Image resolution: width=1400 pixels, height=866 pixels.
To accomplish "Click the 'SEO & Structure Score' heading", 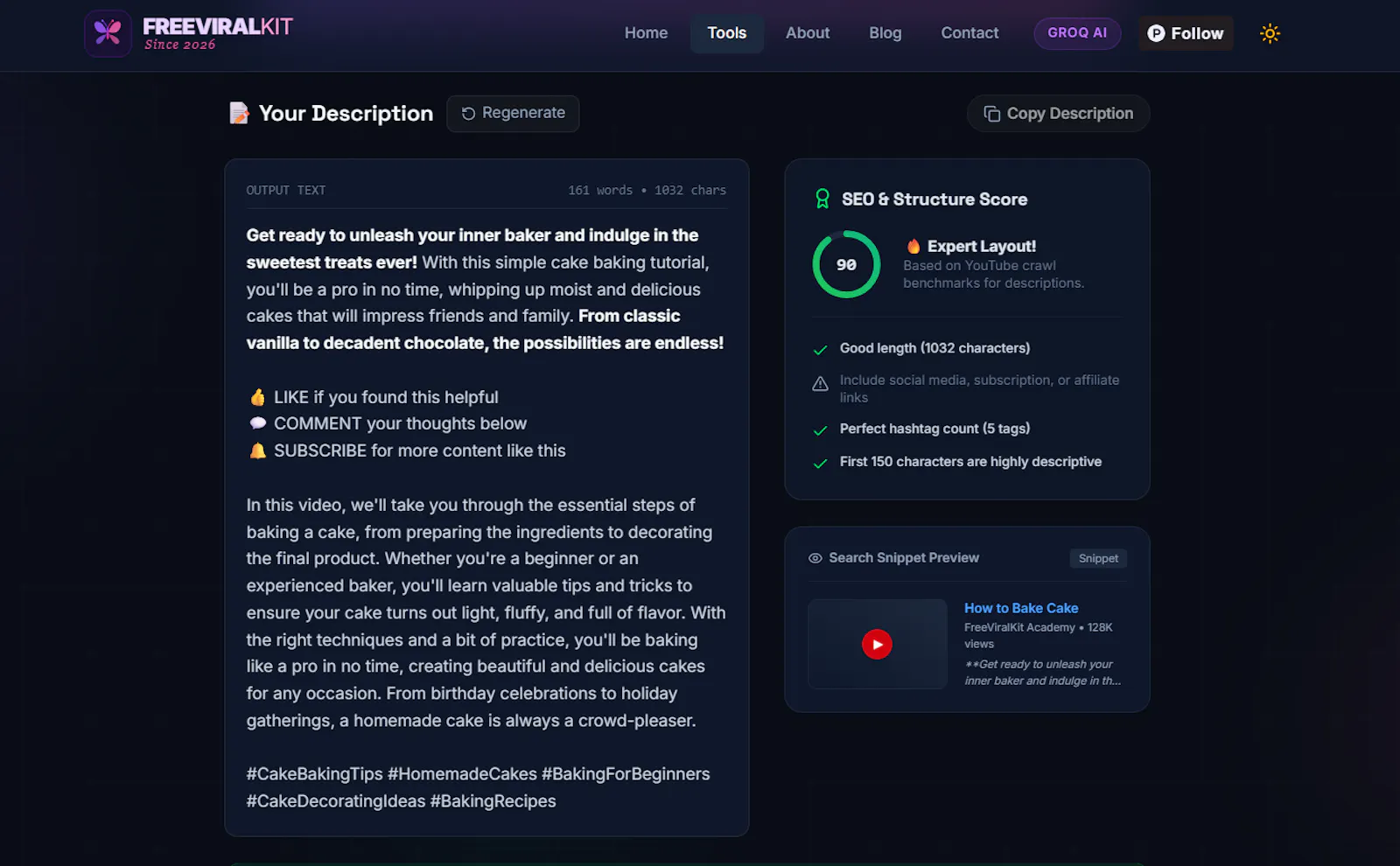I will 934,199.
